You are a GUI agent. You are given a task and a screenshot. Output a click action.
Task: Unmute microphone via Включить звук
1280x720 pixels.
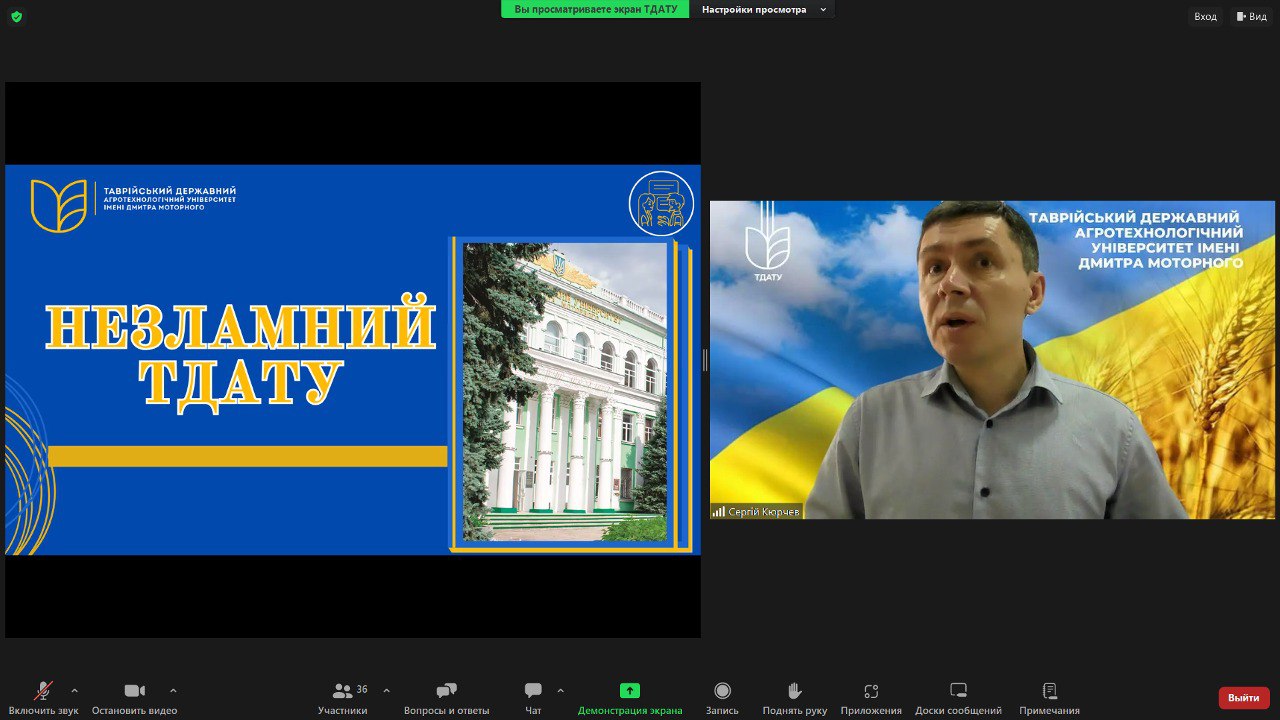coord(43,698)
